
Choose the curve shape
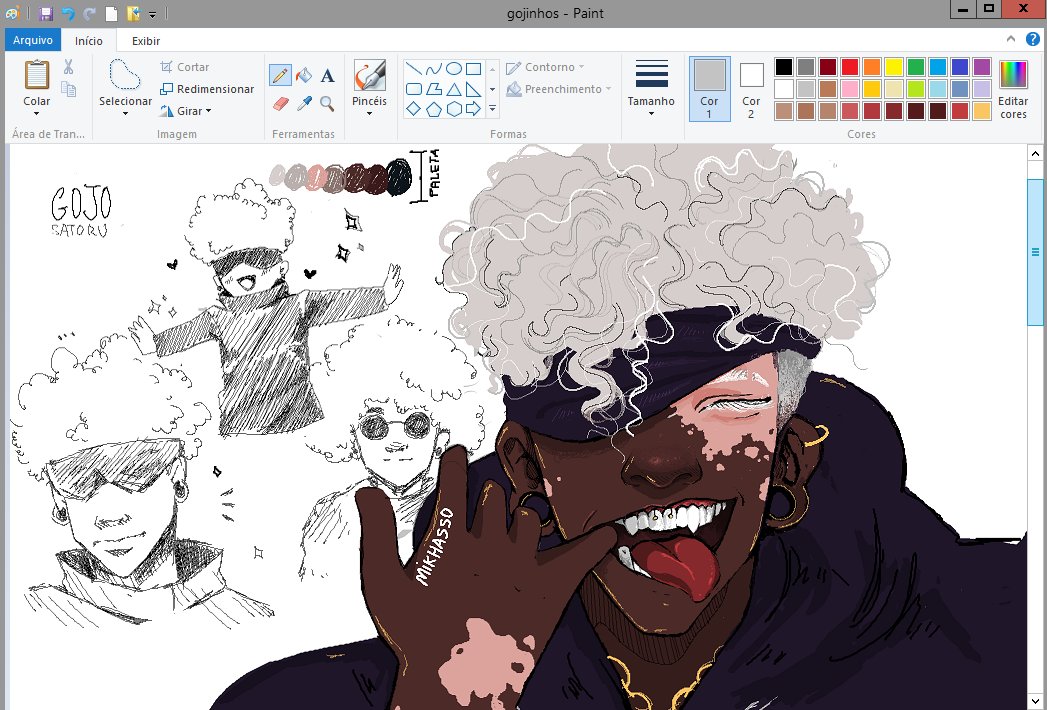click(434, 68)
